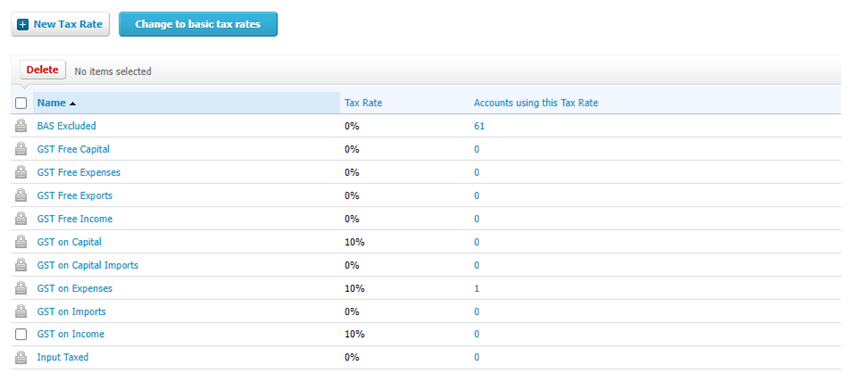Click the lock icon beside GST on Imports
Viewport: 851px width, 382px height.
coord(21,312)
